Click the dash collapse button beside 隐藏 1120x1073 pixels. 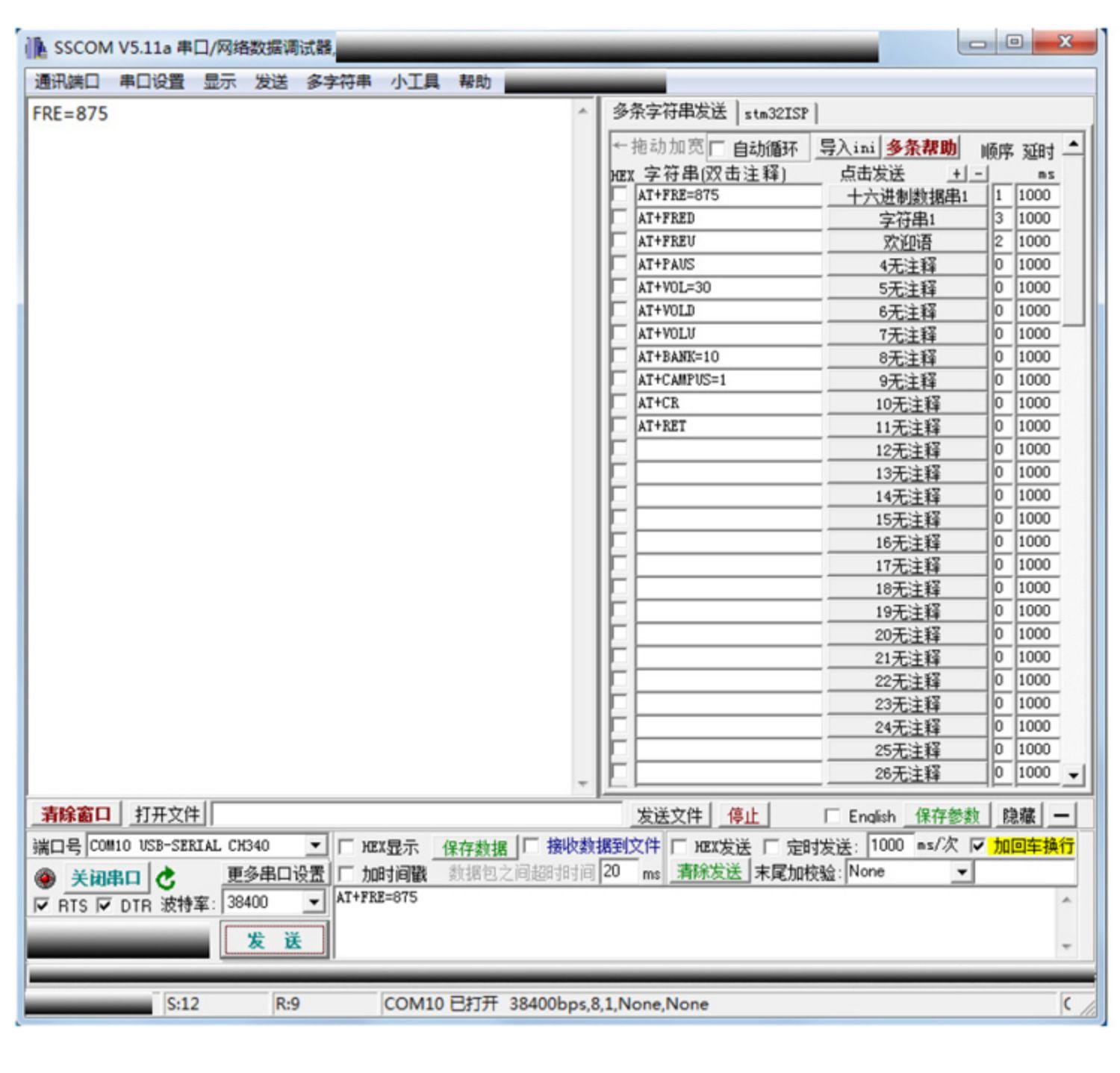tap(1061, 815)
